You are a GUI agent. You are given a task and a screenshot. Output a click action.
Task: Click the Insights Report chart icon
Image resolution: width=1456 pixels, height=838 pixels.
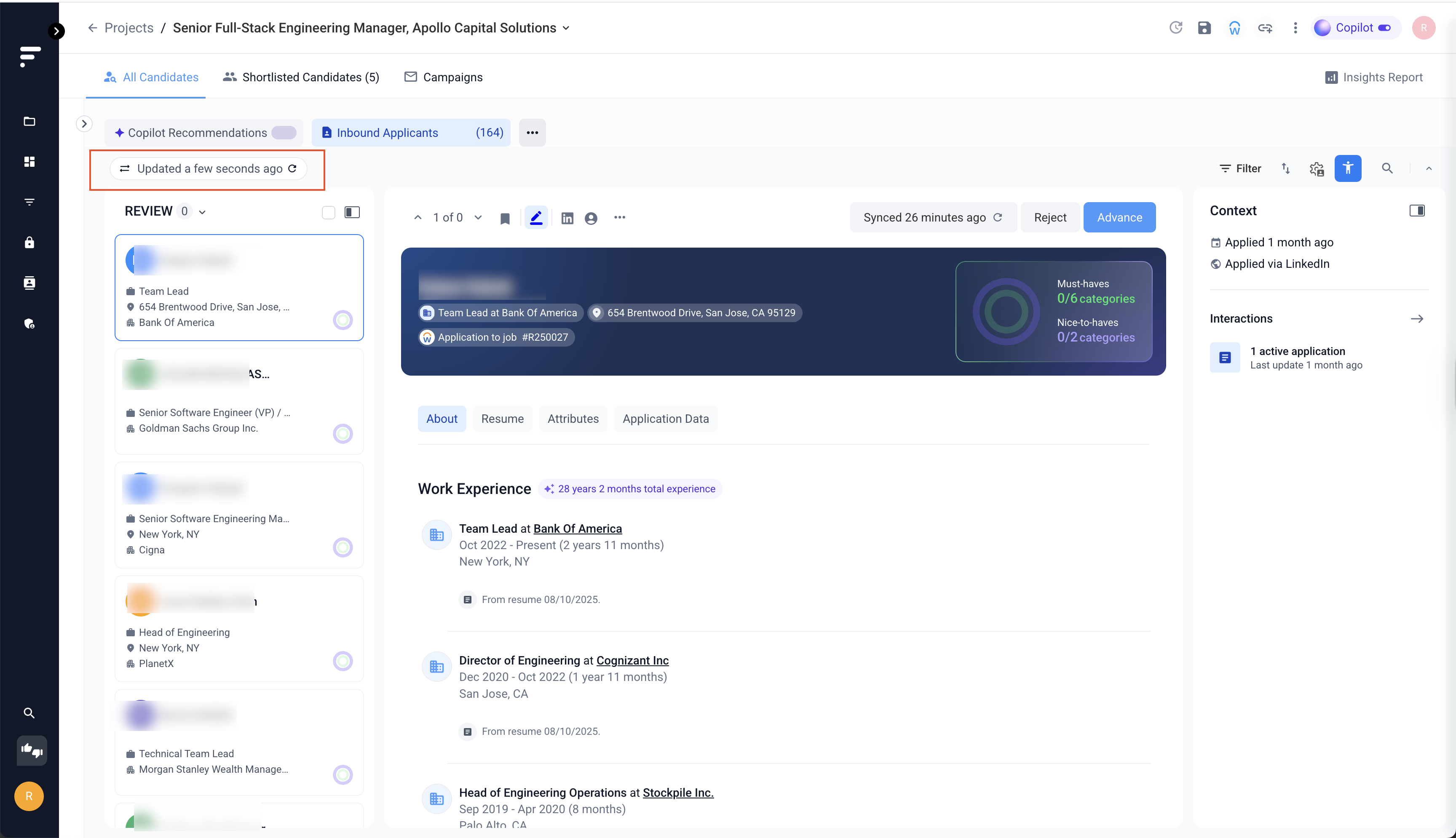click(x=1331, y=78)
